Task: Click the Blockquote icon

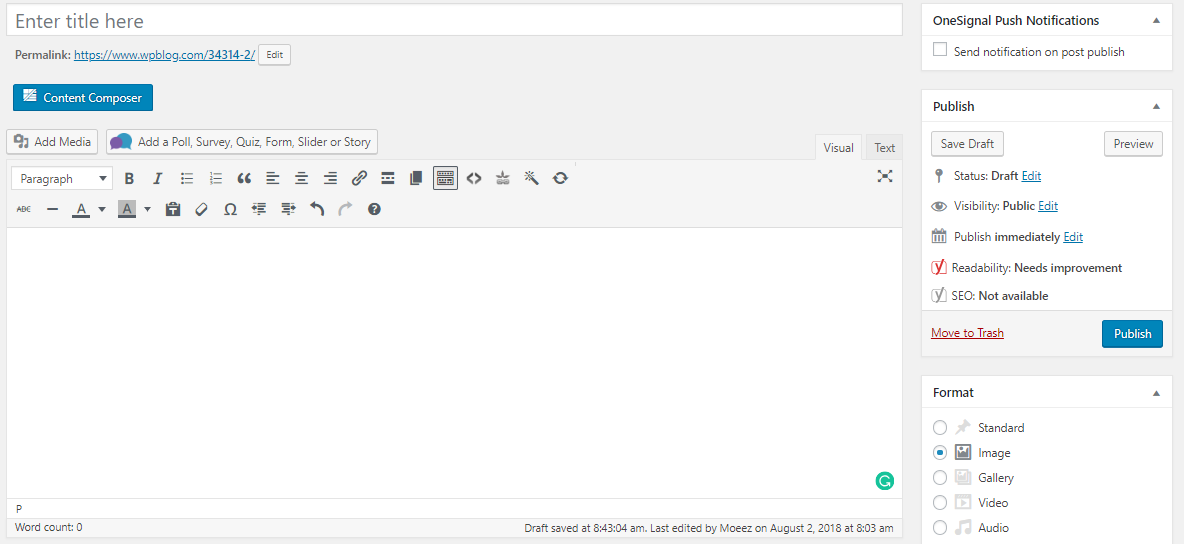Action: tap(244, 179)
